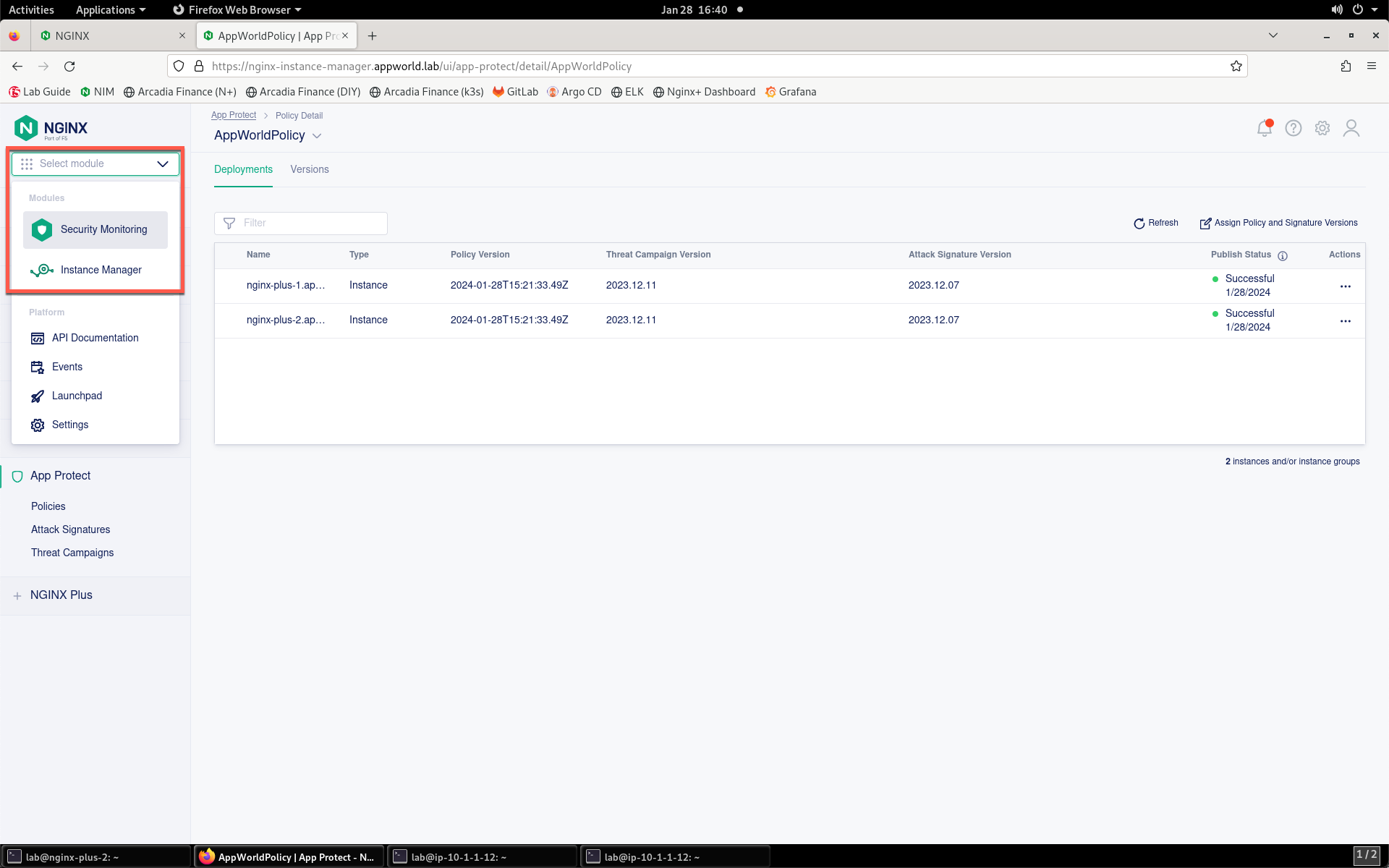Open settings gear icon in header
The height and width of the screenshot is (868, 1389).
[1322, 128]
